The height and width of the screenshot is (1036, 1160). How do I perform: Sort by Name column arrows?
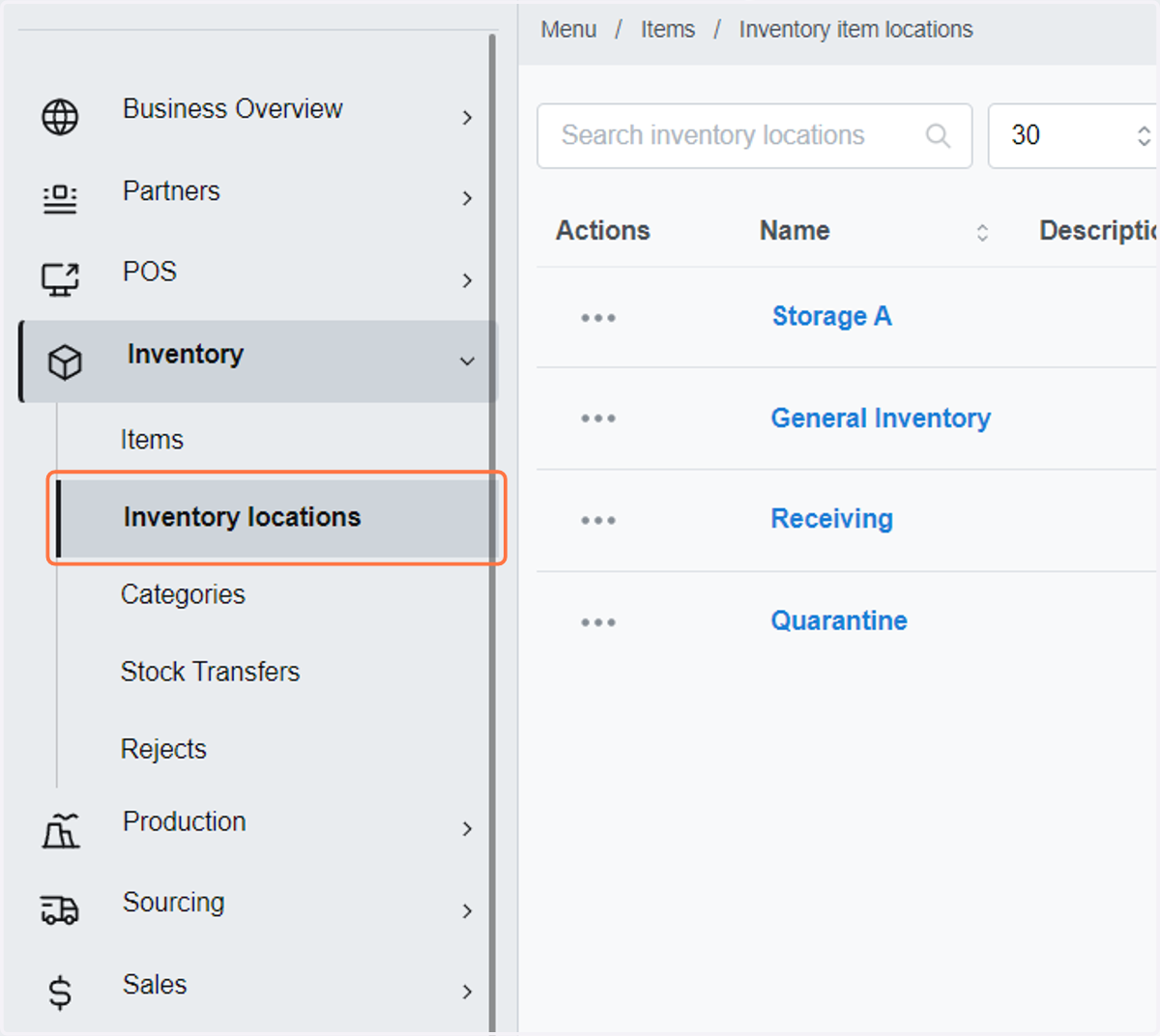(982, 232)
